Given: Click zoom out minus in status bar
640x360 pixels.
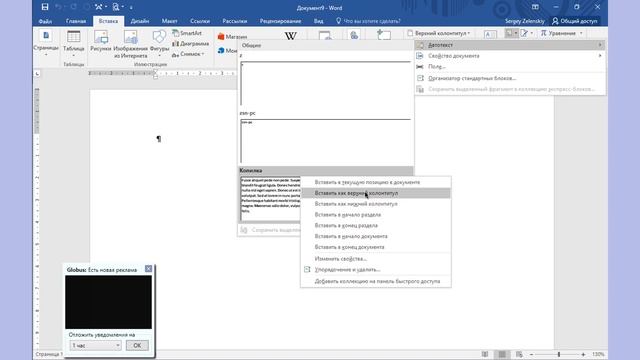Looking at the screenshot, I should point(531,354).
